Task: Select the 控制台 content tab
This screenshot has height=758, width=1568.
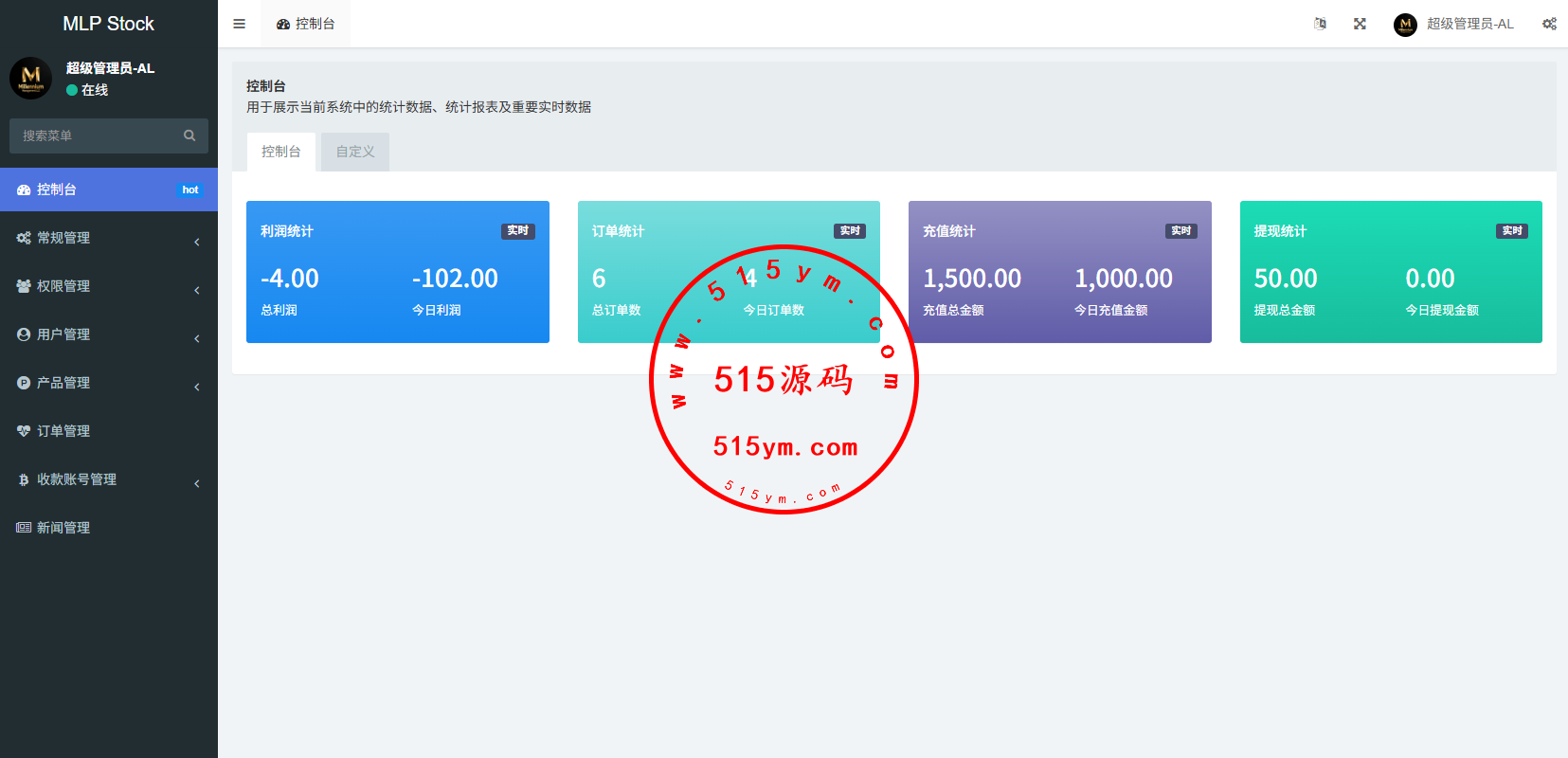Action: pyautogui.click(x=281, y=152)
